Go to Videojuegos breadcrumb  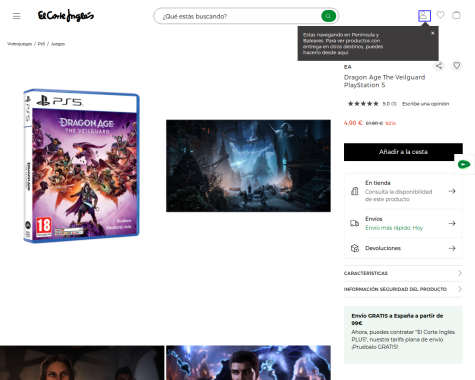point(20,44)
